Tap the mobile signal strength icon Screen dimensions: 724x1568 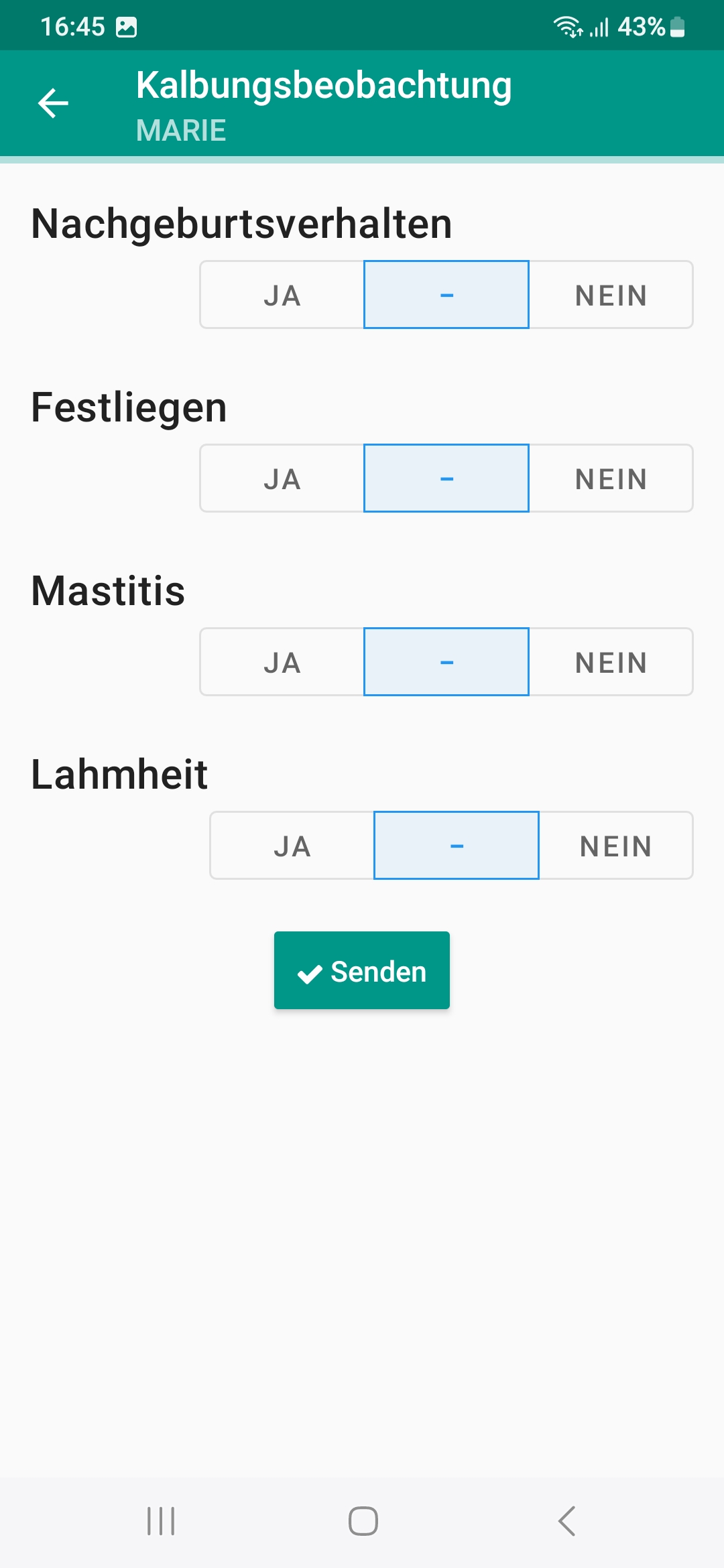(599, 27)
